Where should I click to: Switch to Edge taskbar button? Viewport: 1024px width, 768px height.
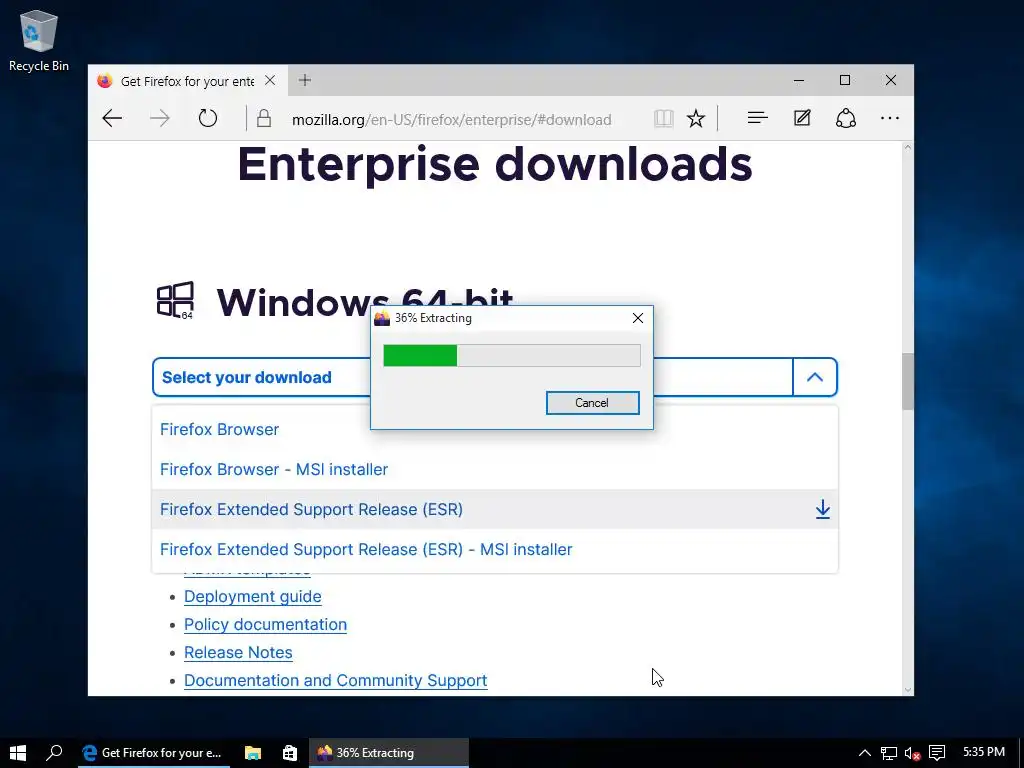coord(154,753)
